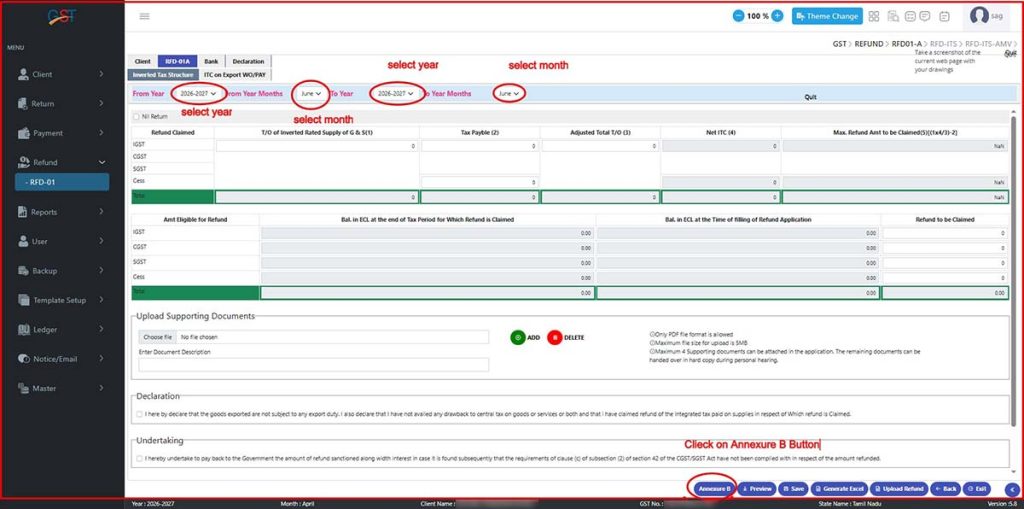Click the Preview button
The image size is (1024, 509).
[x=756, y=489]
